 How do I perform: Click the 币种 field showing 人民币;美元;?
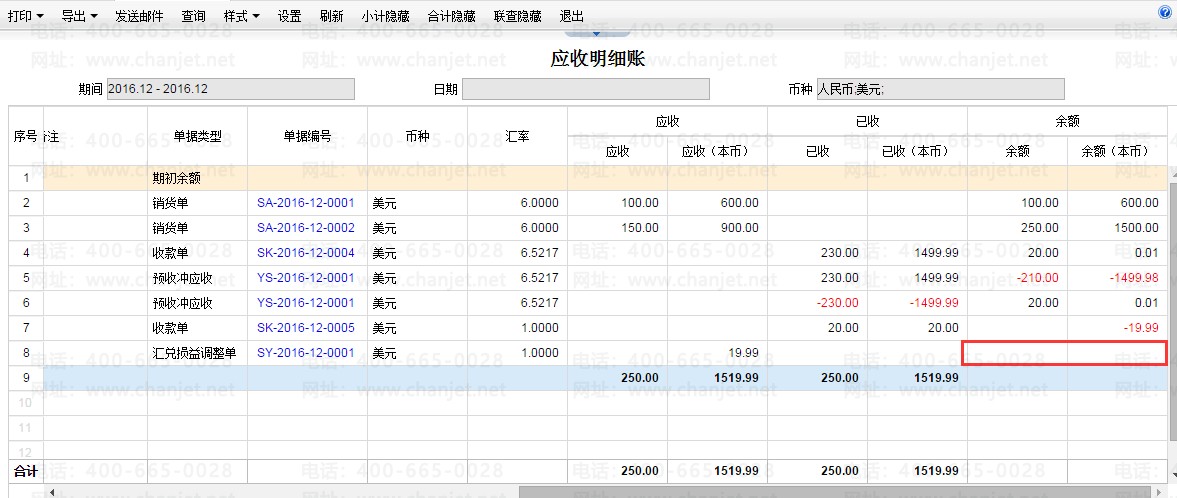click(941, 89)
